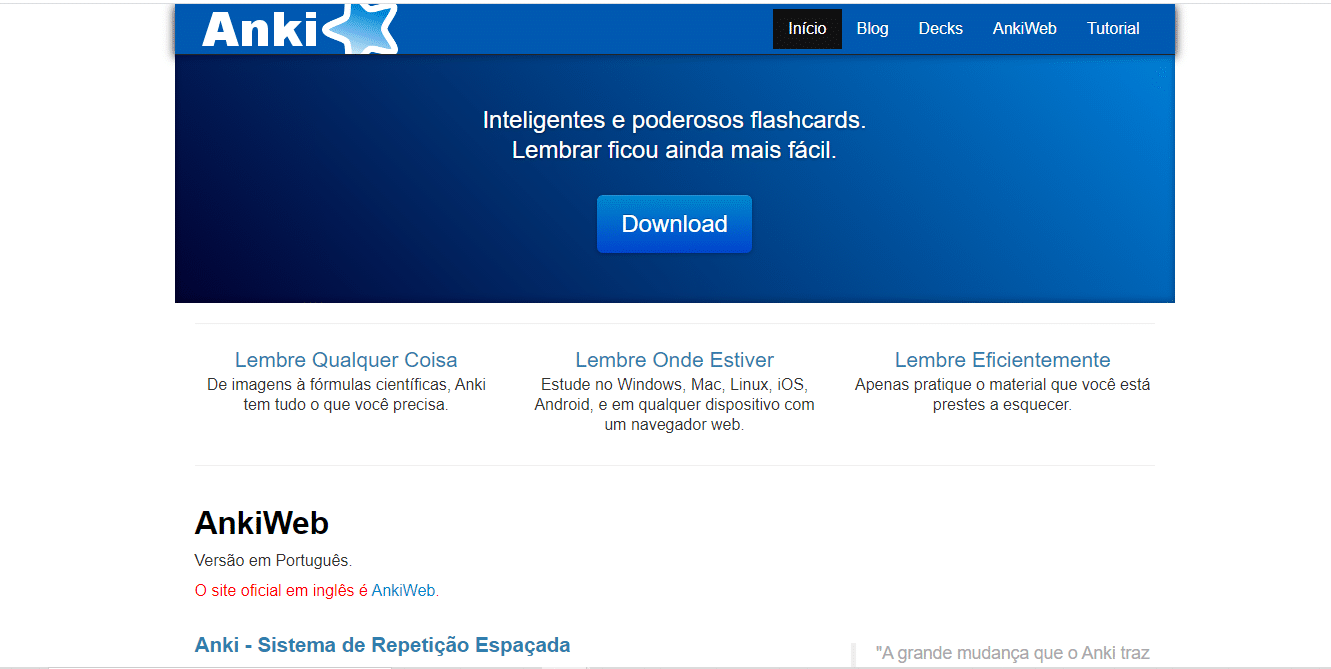This screenshot has width=1331, height=669.
Task: Click the 'Versão em Português.' text
Action: tap(273, 560)
